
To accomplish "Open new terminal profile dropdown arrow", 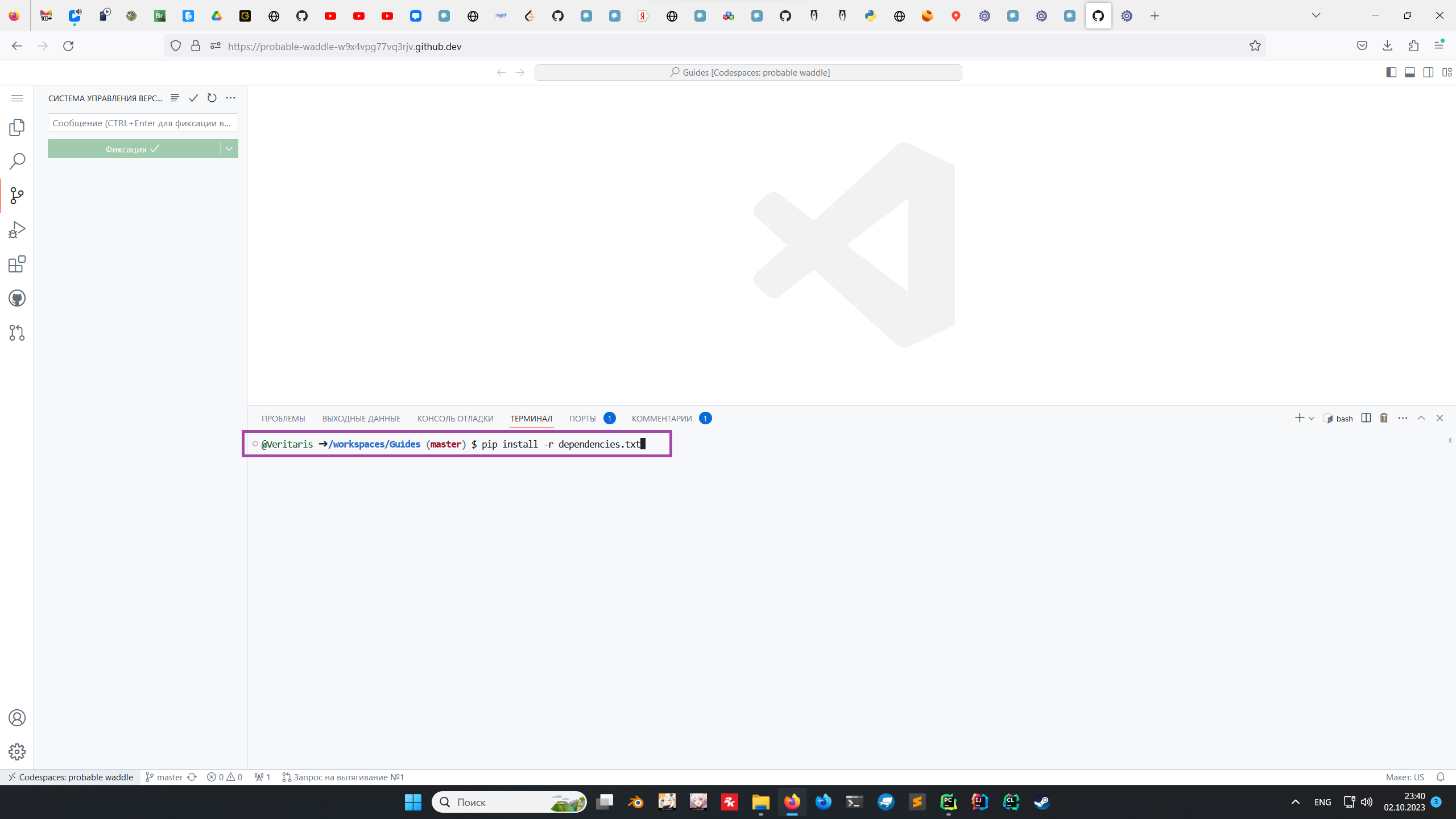I will click(1312, 419).
